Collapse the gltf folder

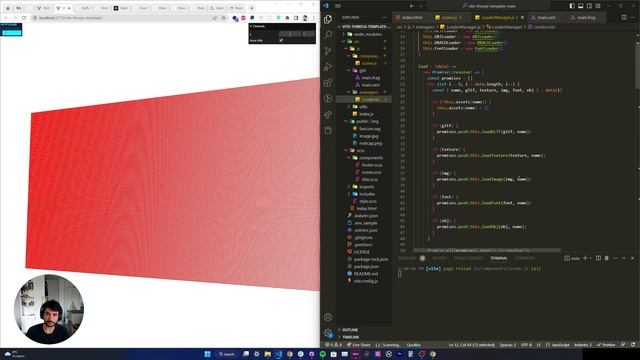tap(364, 70)
